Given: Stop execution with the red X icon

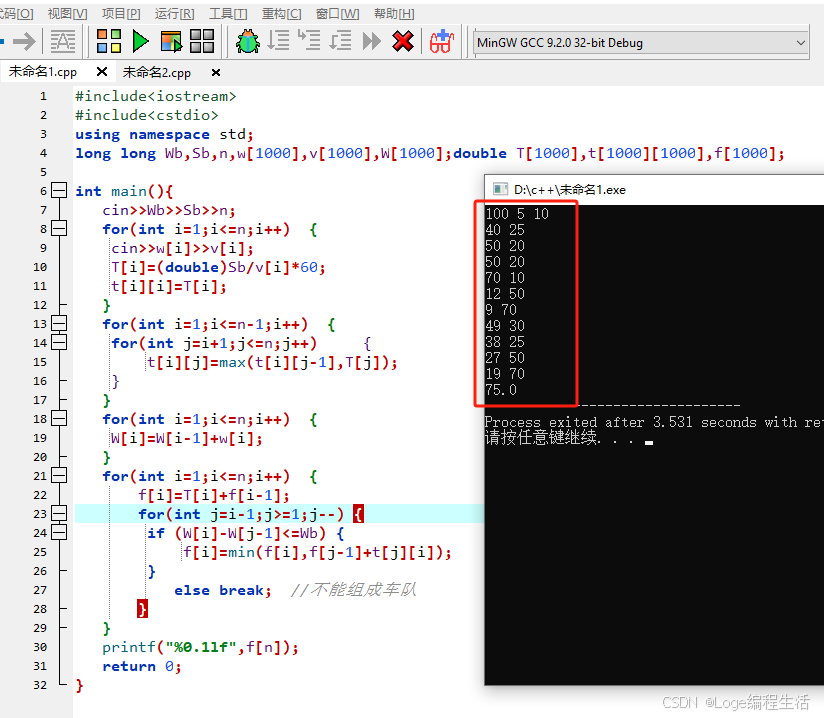Looking at the screenshot, I should (x=403, y=41).
